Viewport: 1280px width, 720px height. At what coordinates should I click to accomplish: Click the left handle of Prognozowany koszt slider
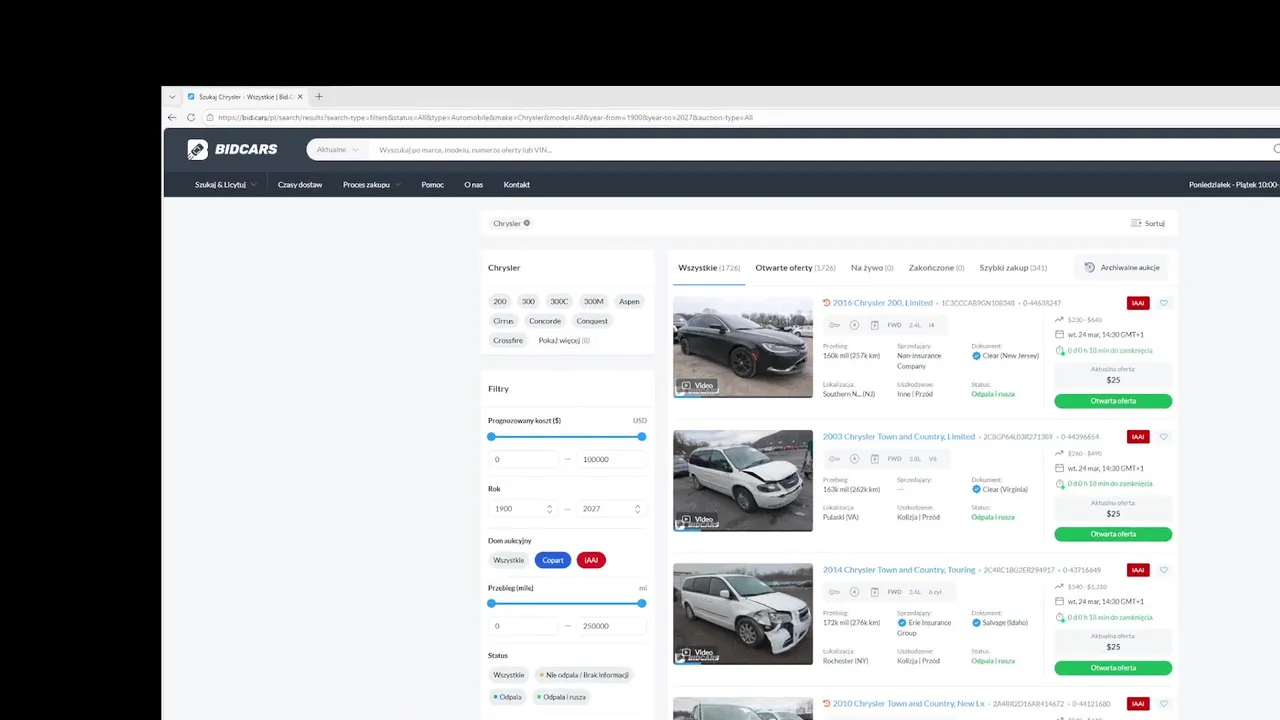click(x=491, y=437)
